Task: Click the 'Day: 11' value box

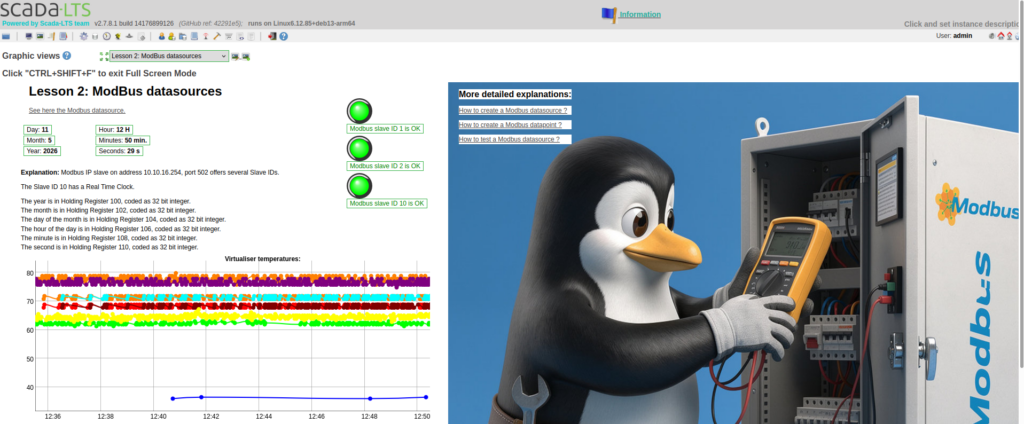Action: pos(39,130)
